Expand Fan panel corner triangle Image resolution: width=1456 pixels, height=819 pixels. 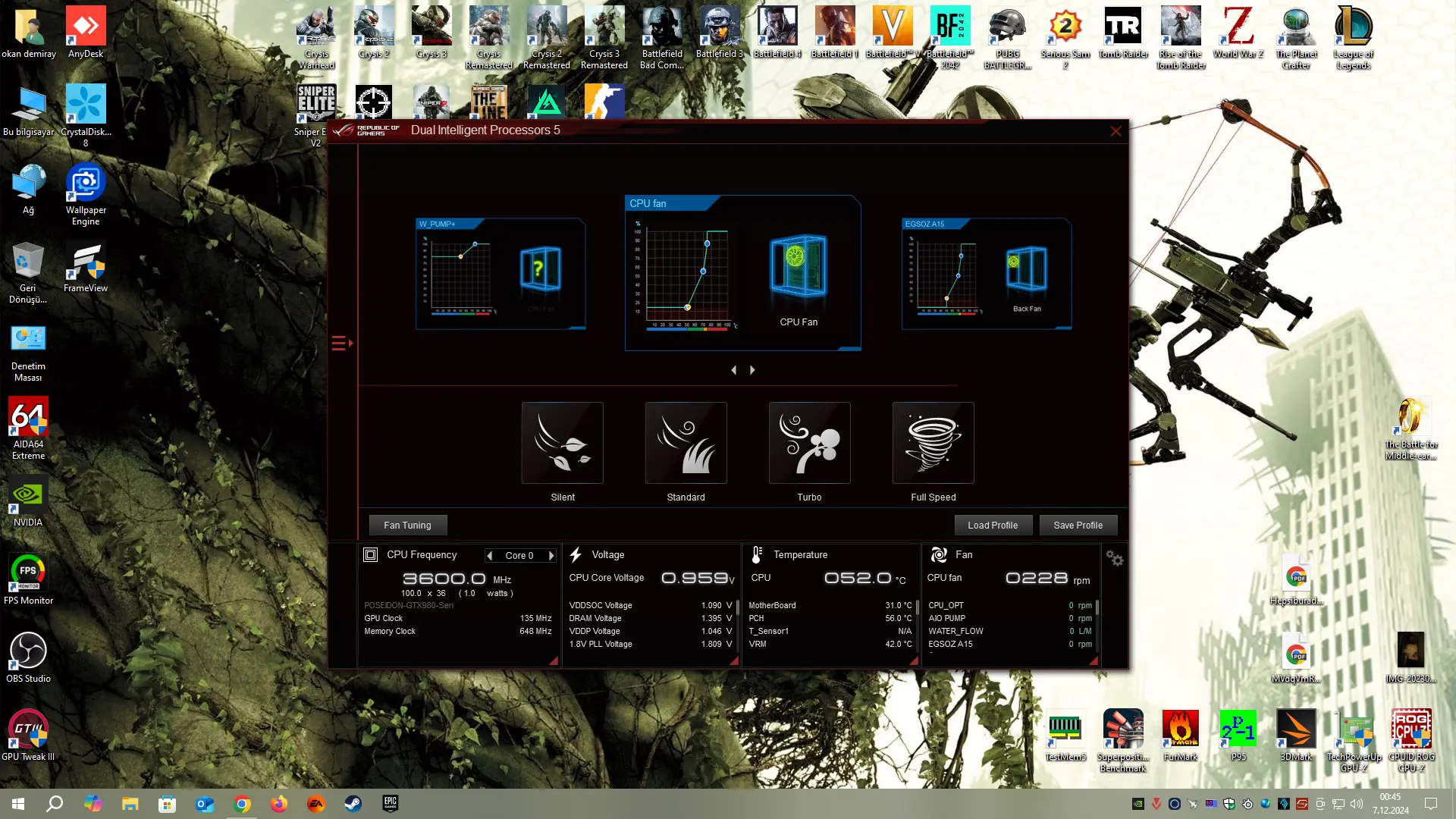pos(1094,661)
